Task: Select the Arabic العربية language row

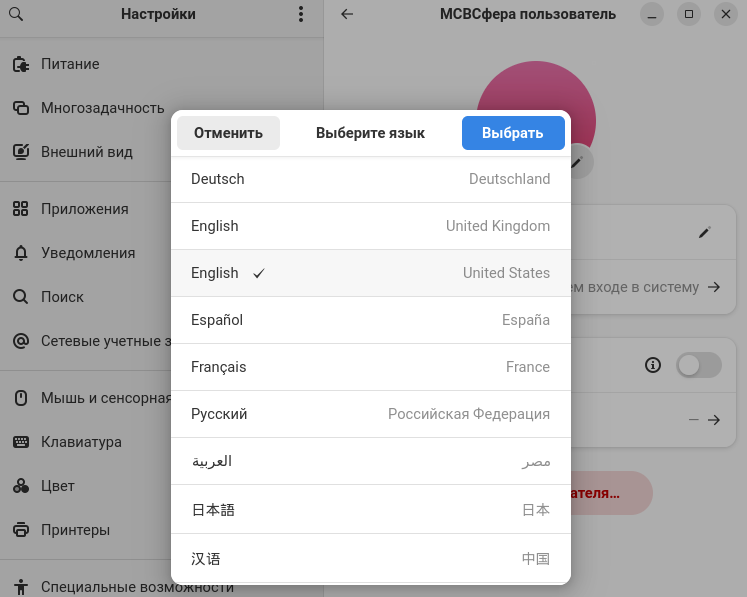Action: tap(371, 461)
